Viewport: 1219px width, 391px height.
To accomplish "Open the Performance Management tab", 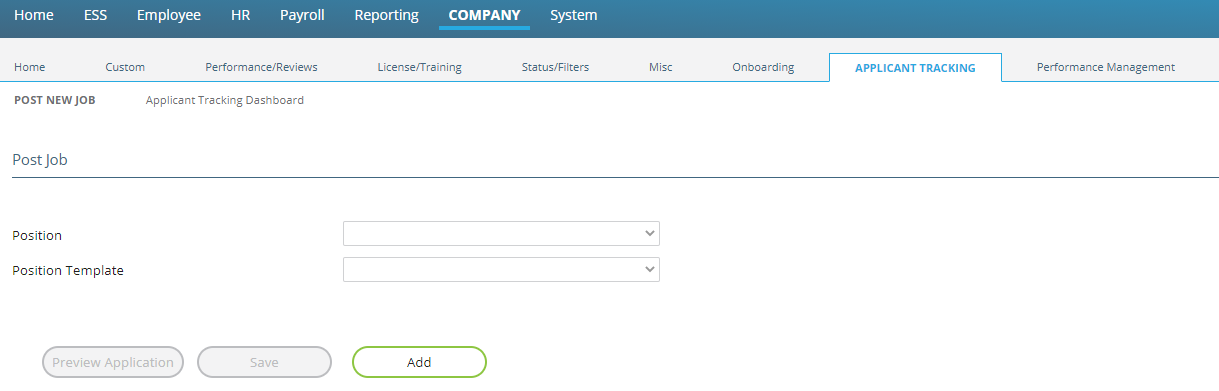I will 1106,67.
